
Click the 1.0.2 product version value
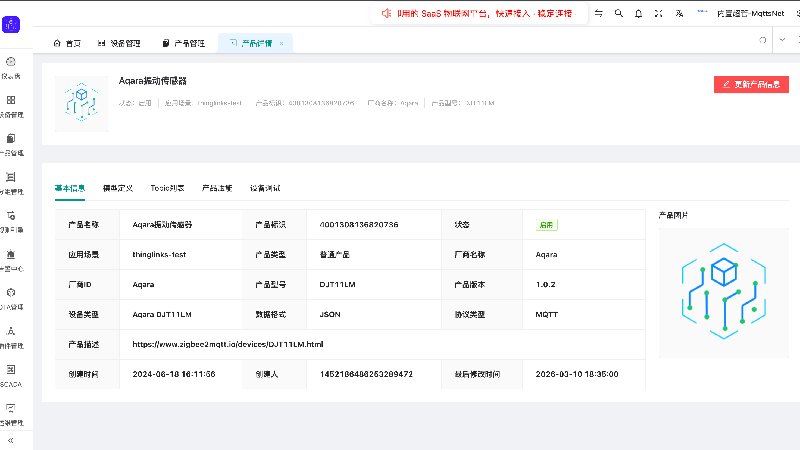click(545, 285)
